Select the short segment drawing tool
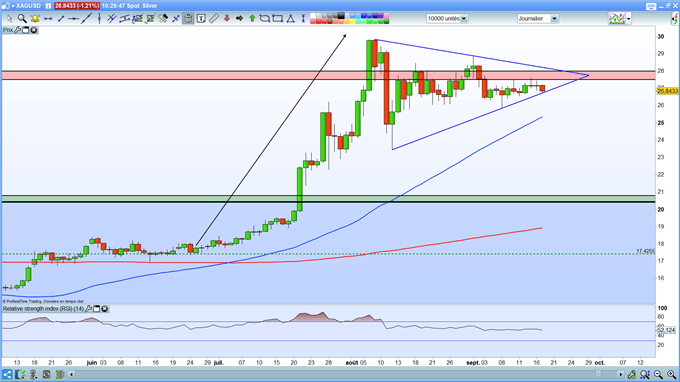This screenshot has width=680, height=382. [61, 19]
